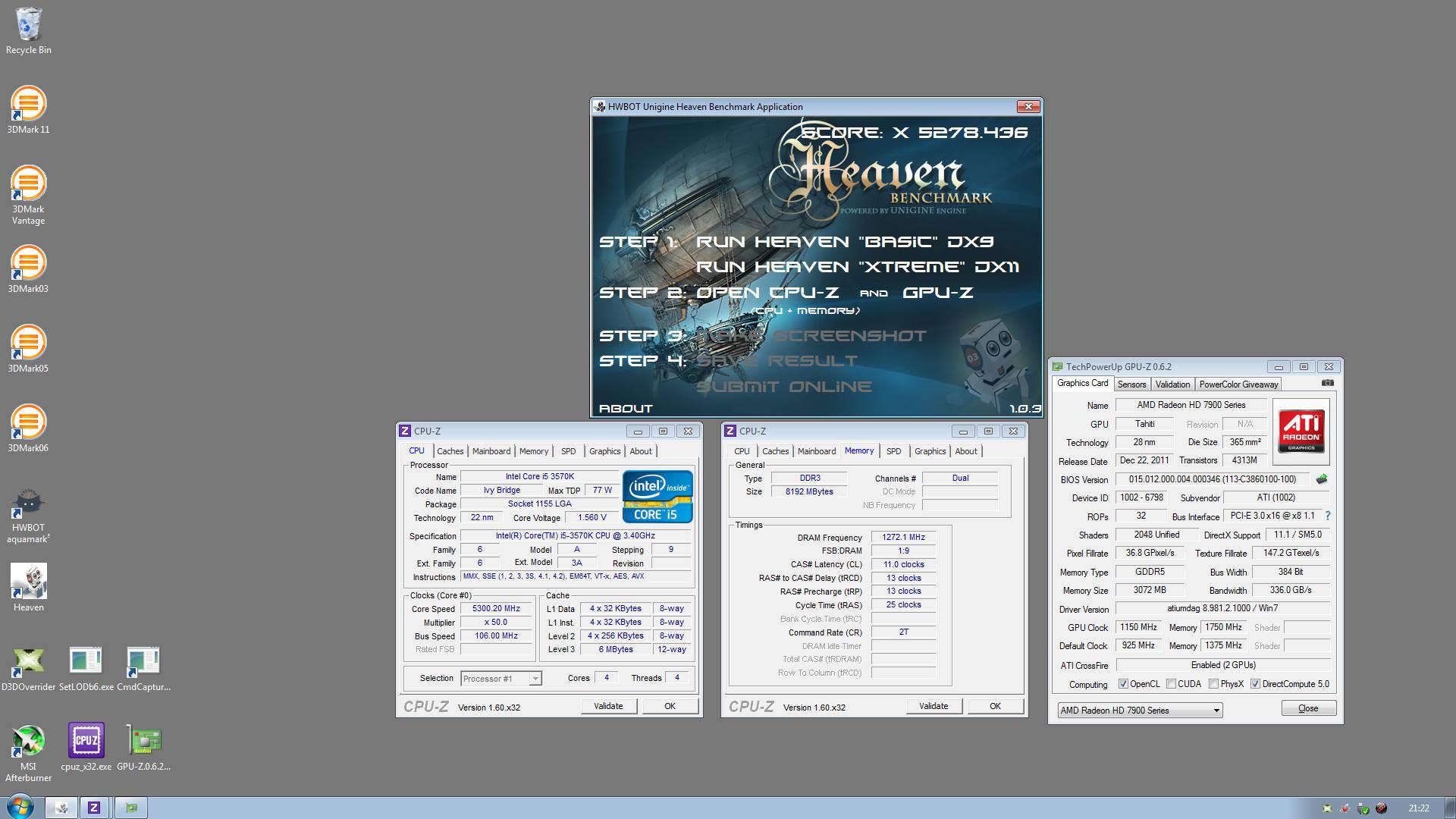Open cpuz_x32.exe desktop icon
The height and width of the screenshot is (819, 1456).
(x=86, y=748)
